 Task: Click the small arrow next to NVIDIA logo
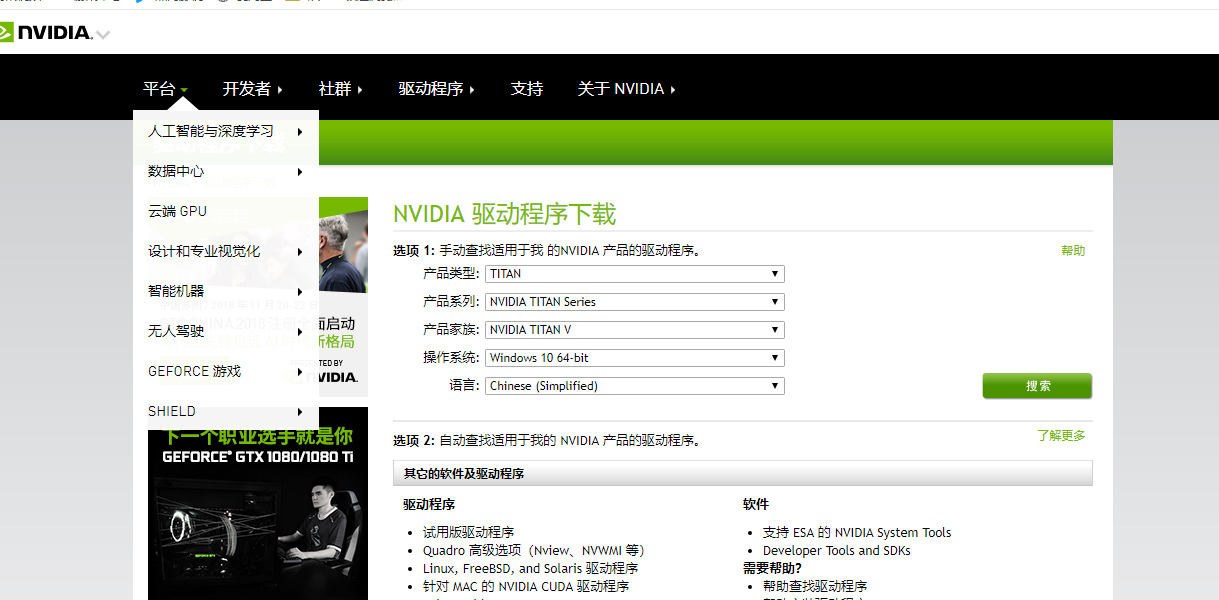click(x=103, y=35)
